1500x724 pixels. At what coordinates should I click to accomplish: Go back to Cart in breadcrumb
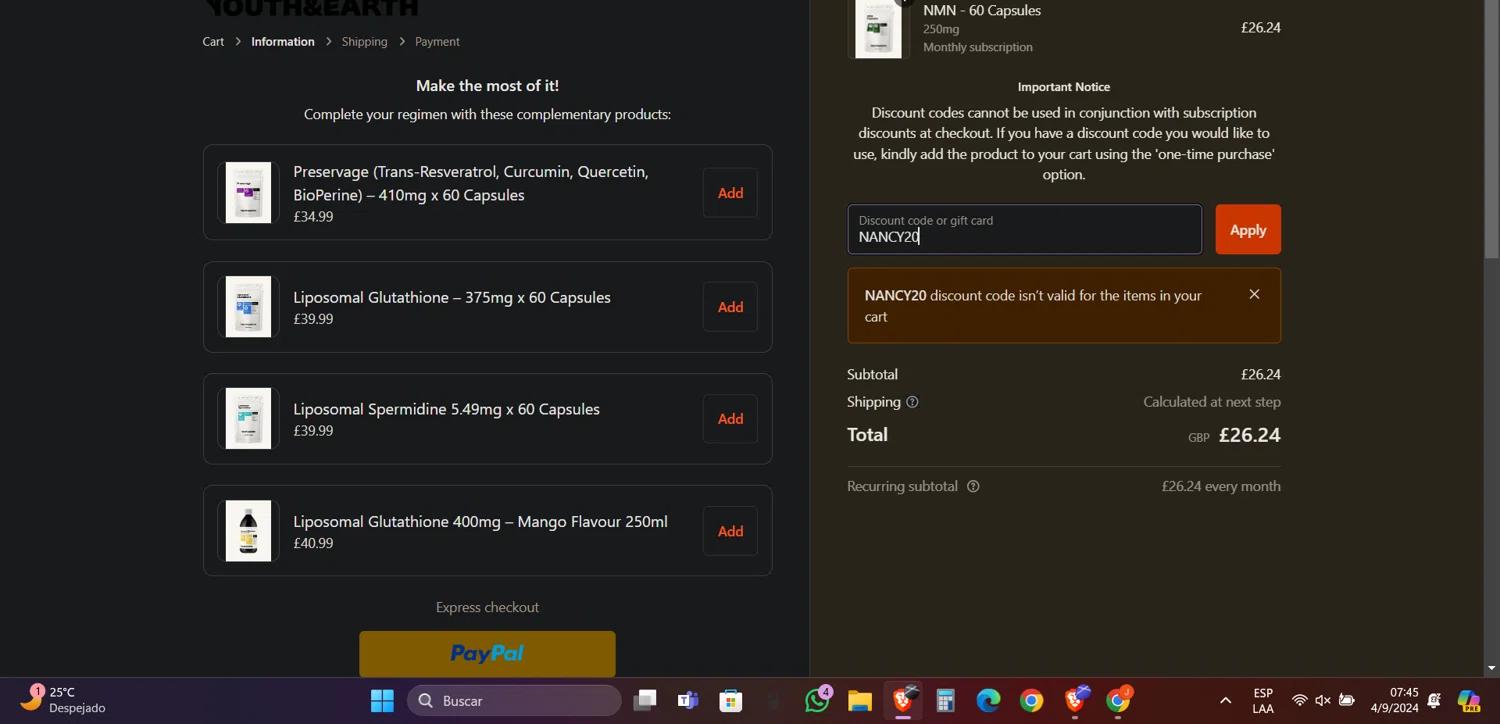(x=213, y=42)
